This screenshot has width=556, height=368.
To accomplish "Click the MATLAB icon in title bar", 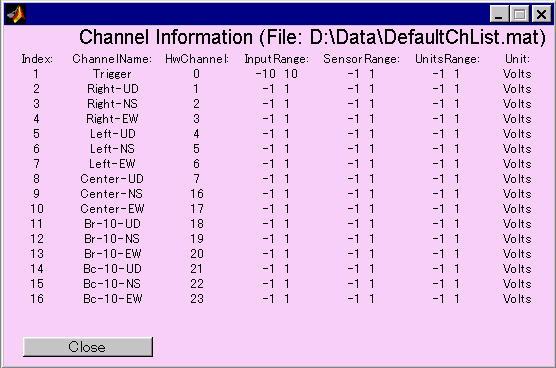I will click(x=16, y=15).
